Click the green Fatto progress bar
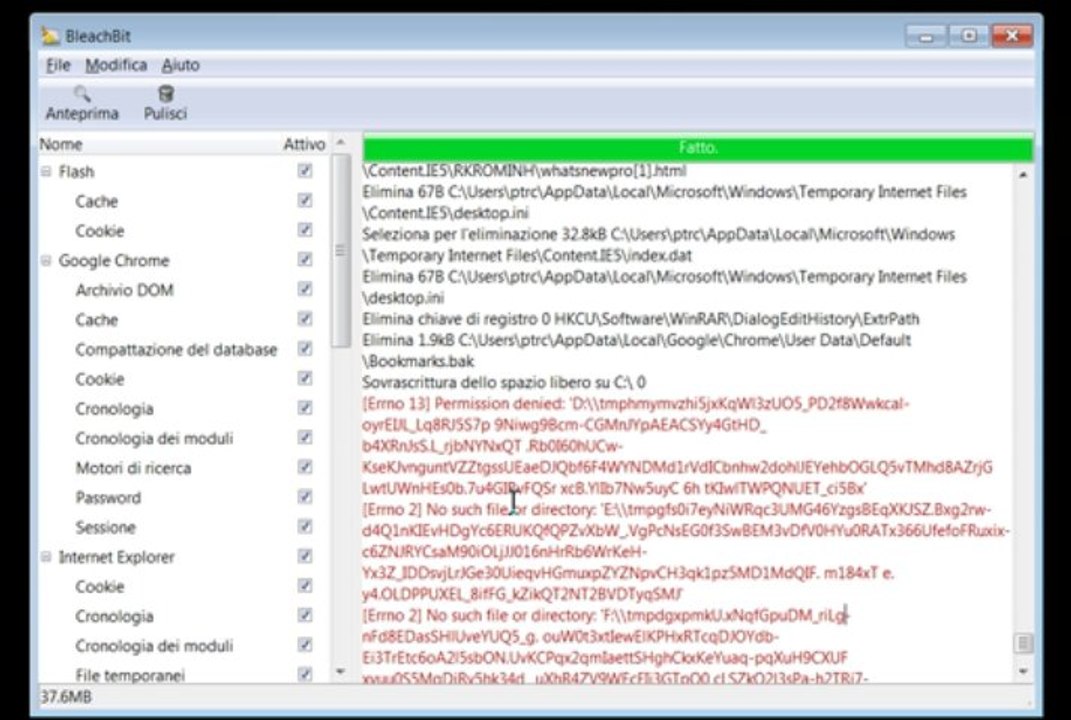The height and width of the screenshot is (720, 1071). [697, 148]
